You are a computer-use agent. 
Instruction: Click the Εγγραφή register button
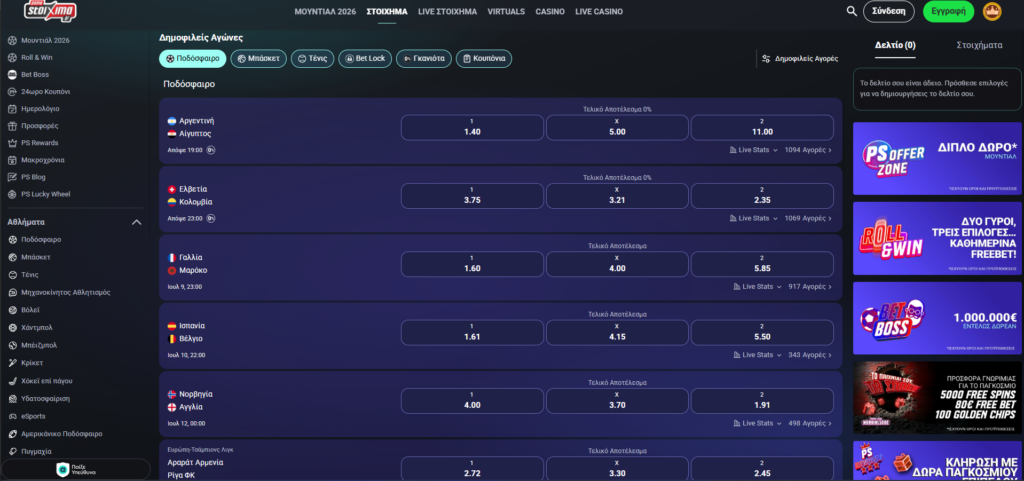coord(948,11)
